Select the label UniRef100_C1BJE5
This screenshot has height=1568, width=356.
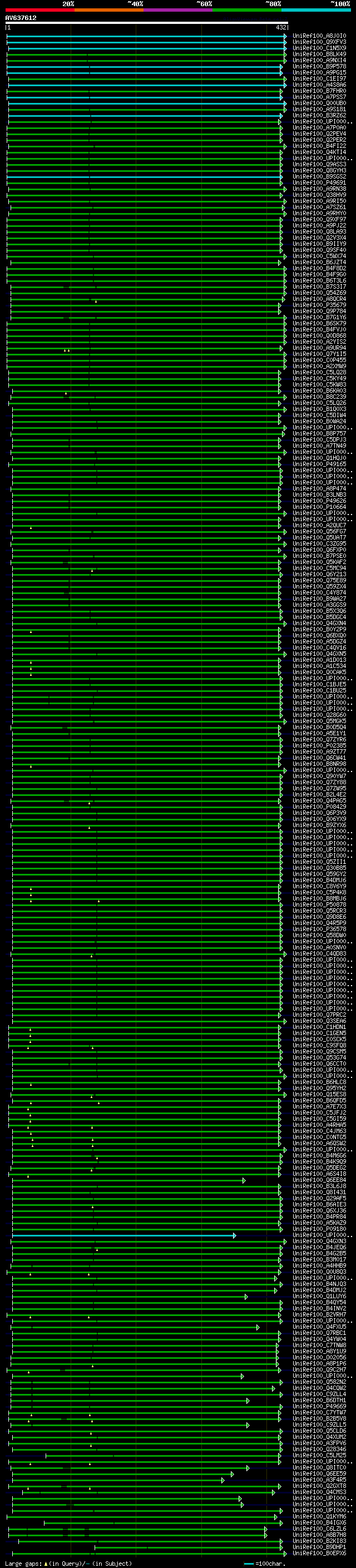pyautogui.click(x=319, y=684)
